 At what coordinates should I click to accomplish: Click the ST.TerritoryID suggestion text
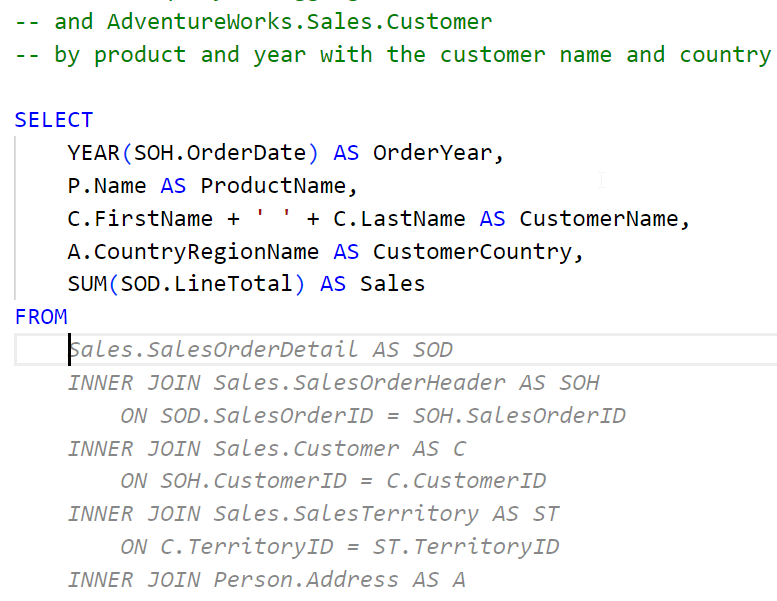(486, 547)
